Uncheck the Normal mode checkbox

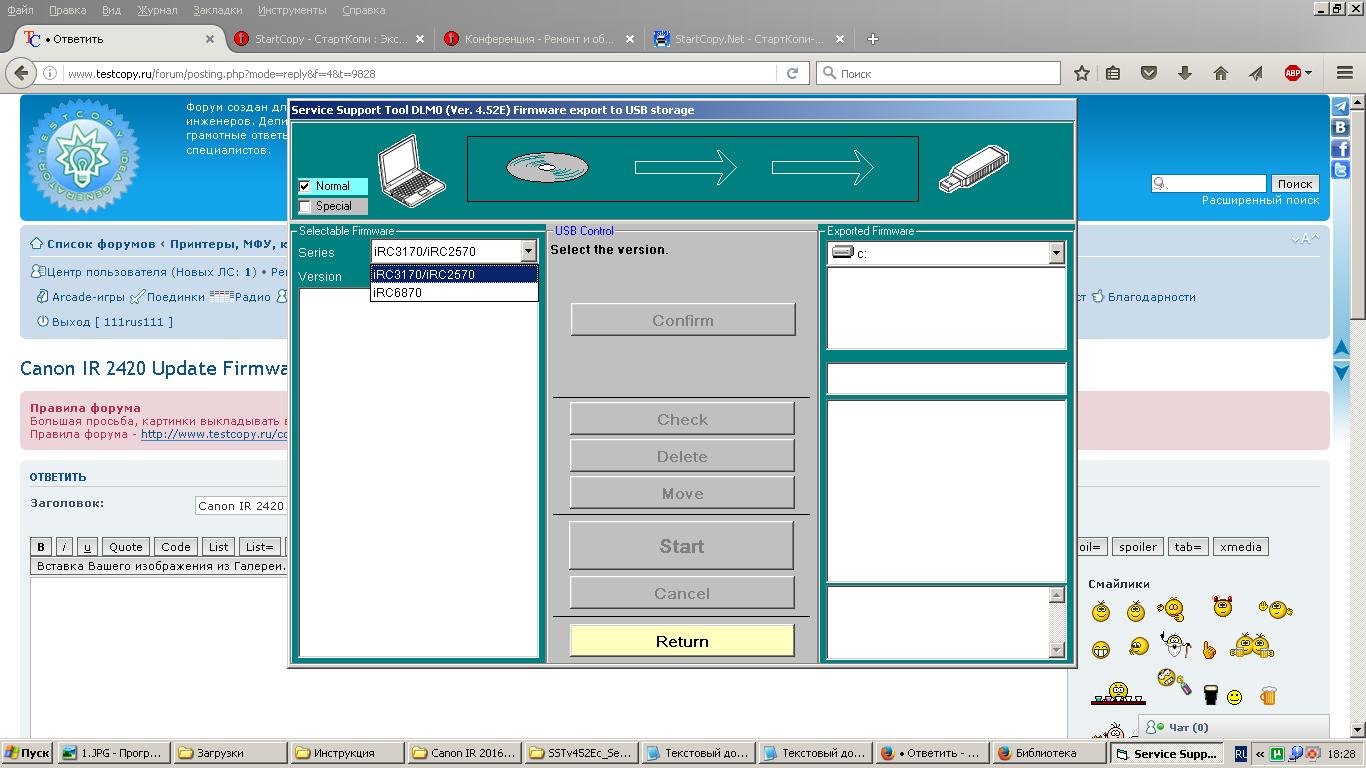point(305,186)
